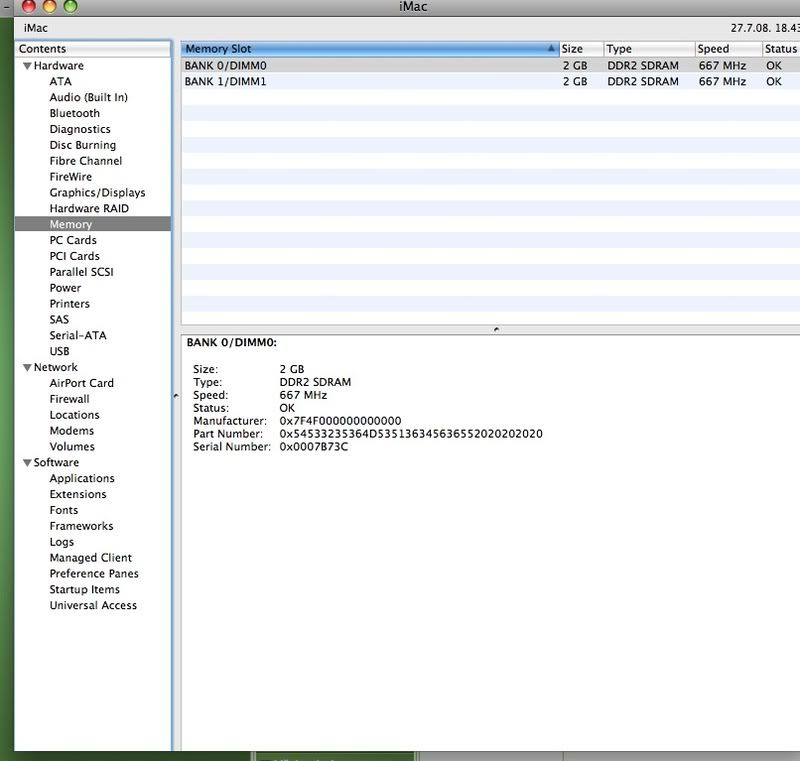This screenshot has width=800, height=761.
Task: Select Preference Panes entry
Action: point(94,573)
